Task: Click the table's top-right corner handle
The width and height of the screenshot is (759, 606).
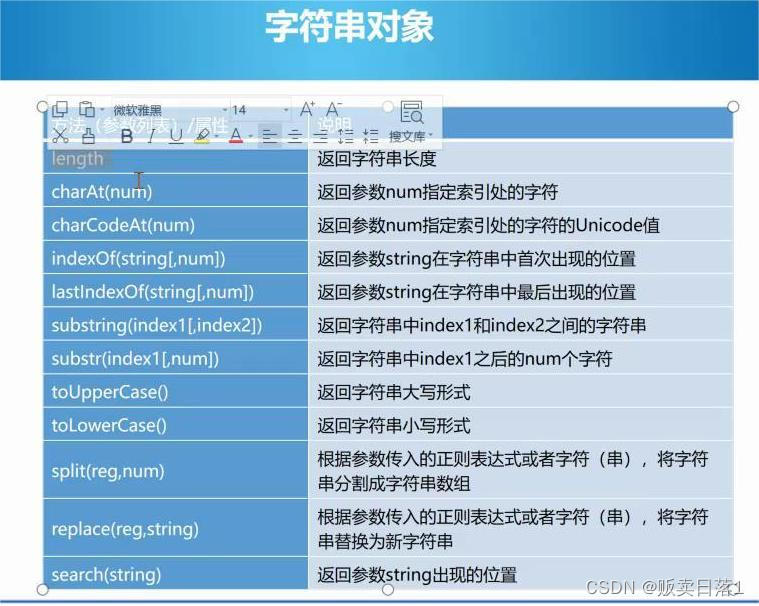Action: [733, 106]
